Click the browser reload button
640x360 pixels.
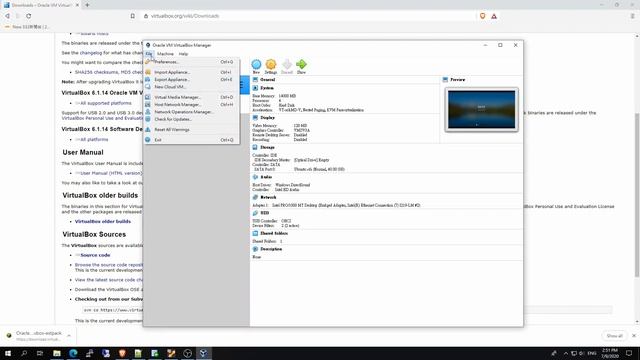pos(29,16)
